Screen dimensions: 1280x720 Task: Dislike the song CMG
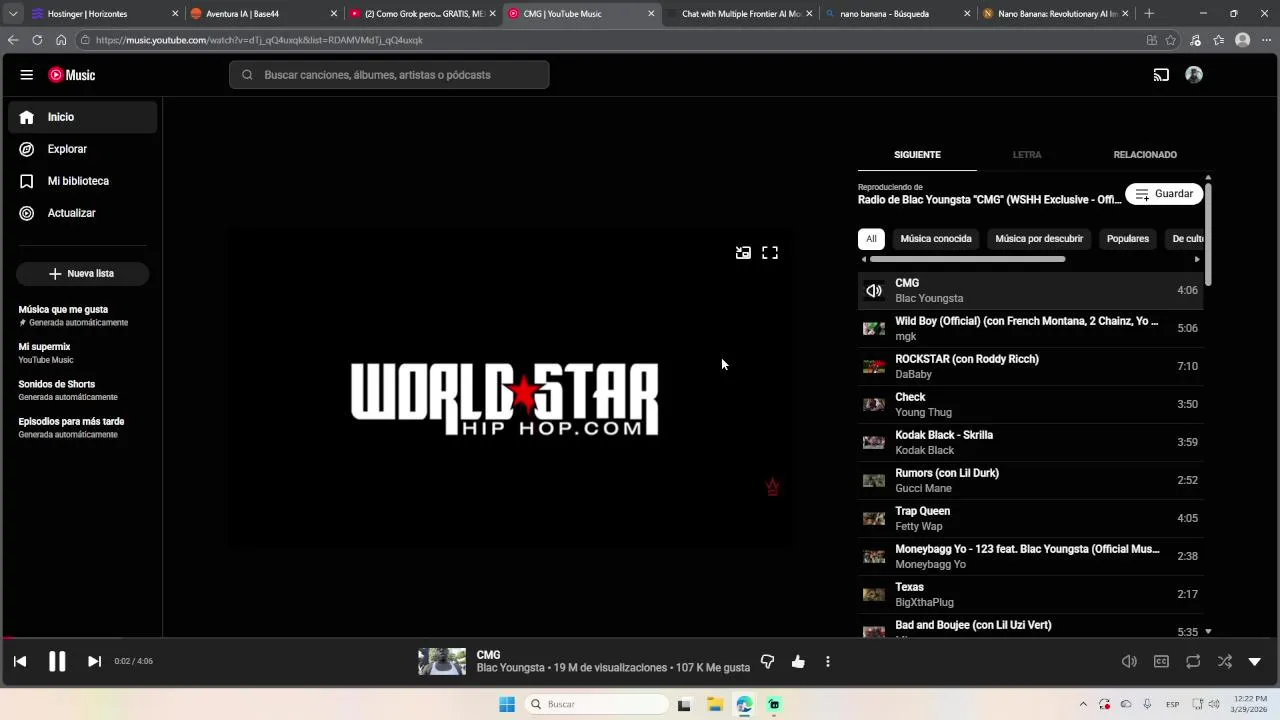[x=767, y=661]
